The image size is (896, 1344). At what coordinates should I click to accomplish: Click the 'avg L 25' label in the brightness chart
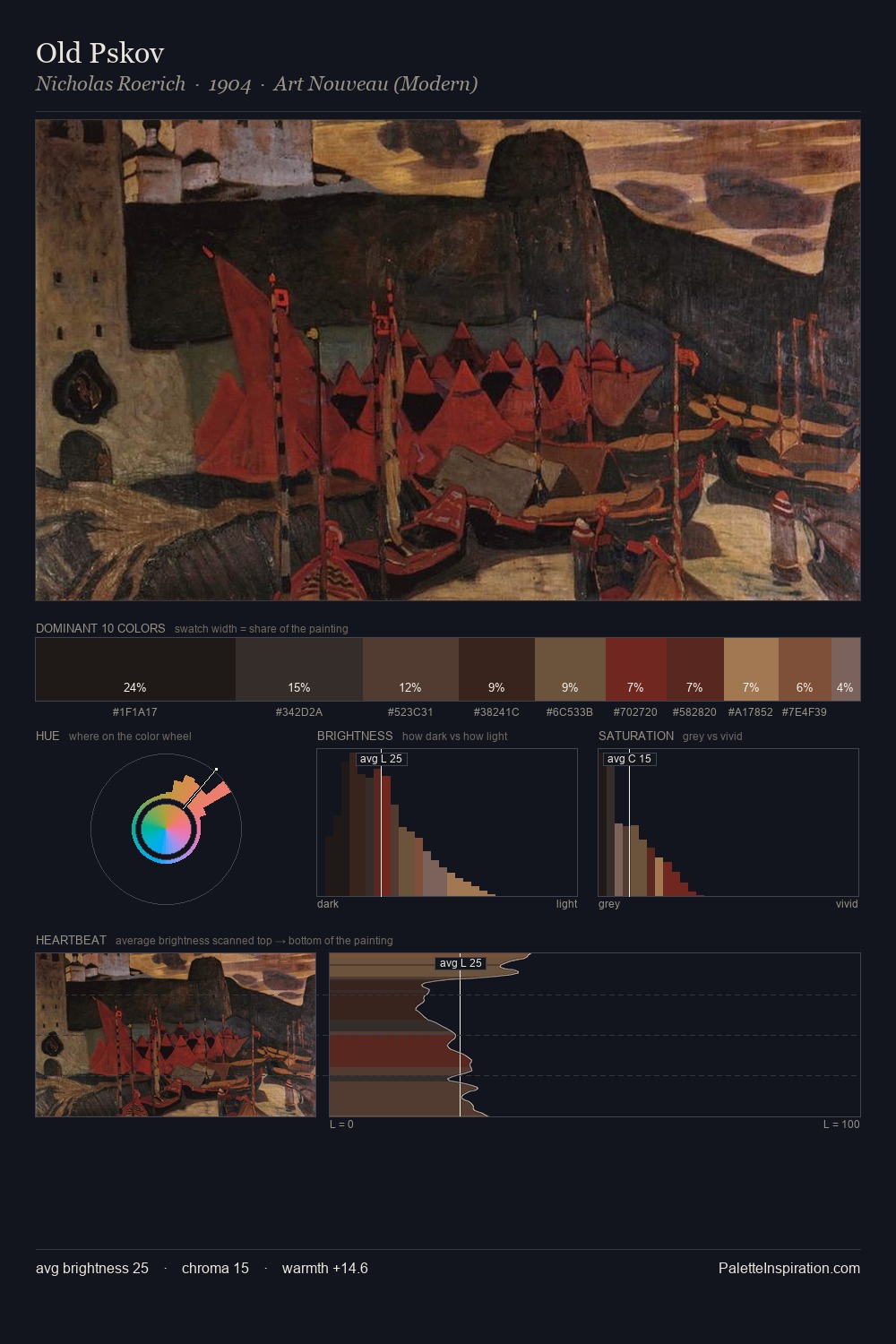[381, 759]
